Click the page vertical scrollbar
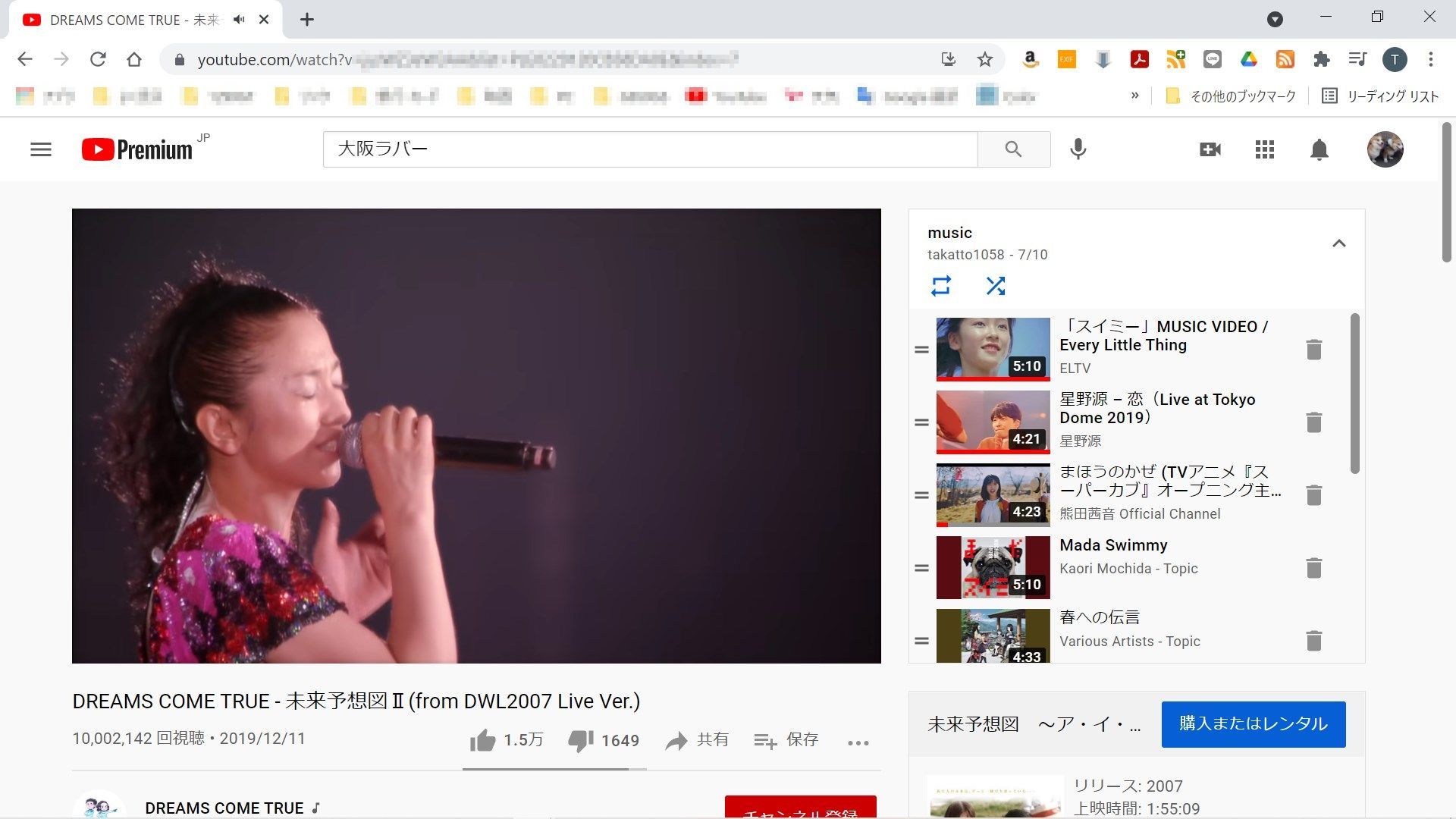 [1447, 192]
